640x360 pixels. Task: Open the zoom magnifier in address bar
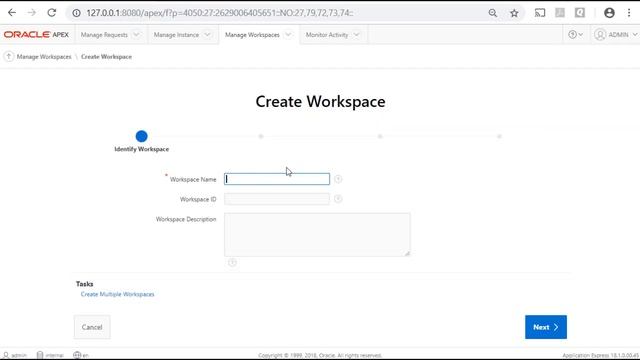493,13
